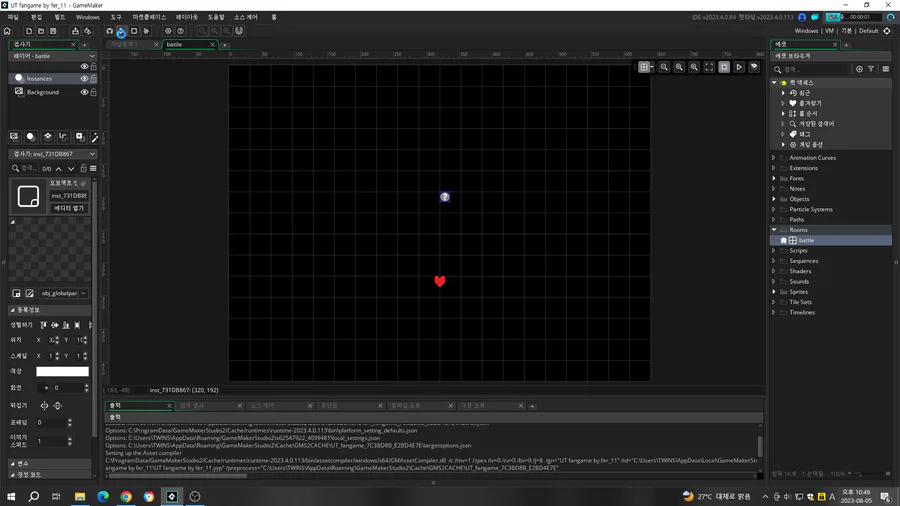Create a new asset layer icon

80,137
